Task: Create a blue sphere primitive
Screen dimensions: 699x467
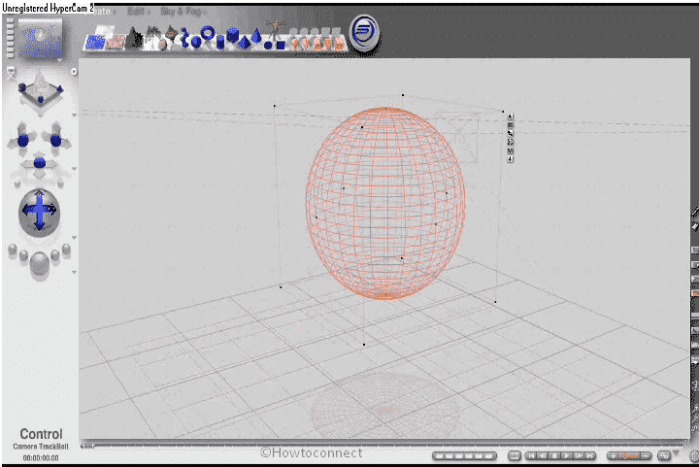Action: click(196, 42)
